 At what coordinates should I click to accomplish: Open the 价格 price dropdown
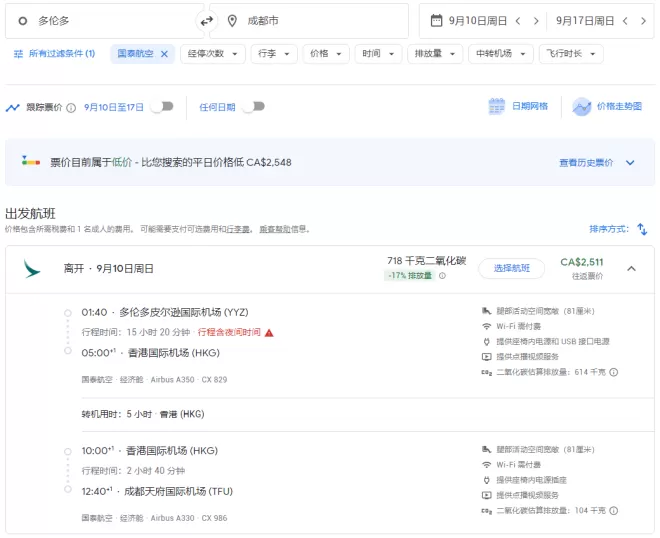point(326,54)
